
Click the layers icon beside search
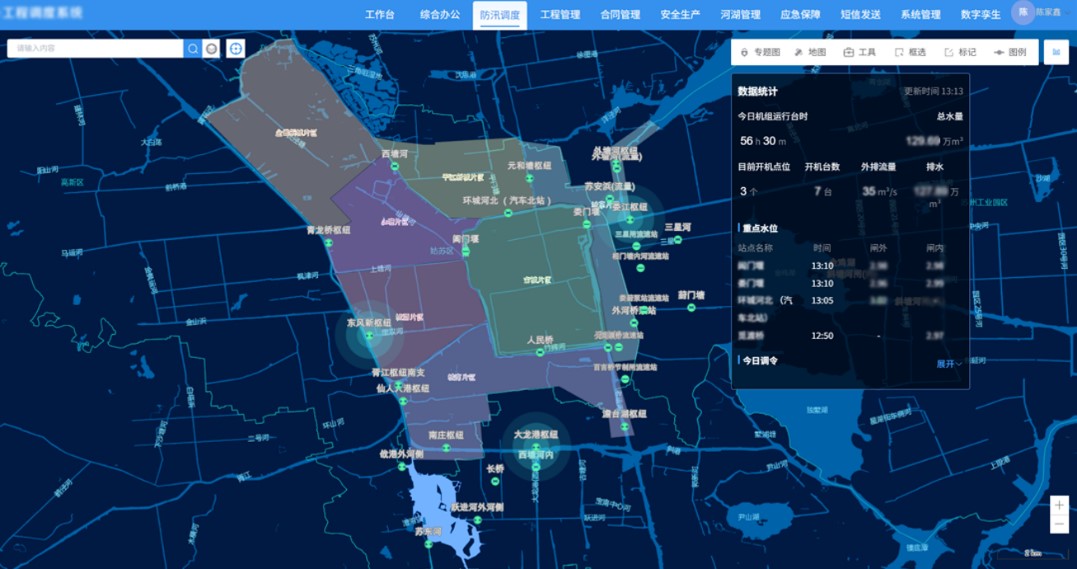(x=211, y=48)
